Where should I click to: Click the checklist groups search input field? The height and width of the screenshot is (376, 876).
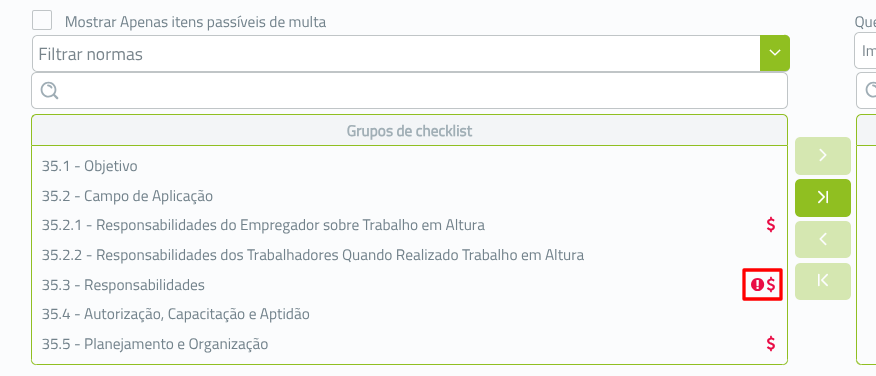410,91
